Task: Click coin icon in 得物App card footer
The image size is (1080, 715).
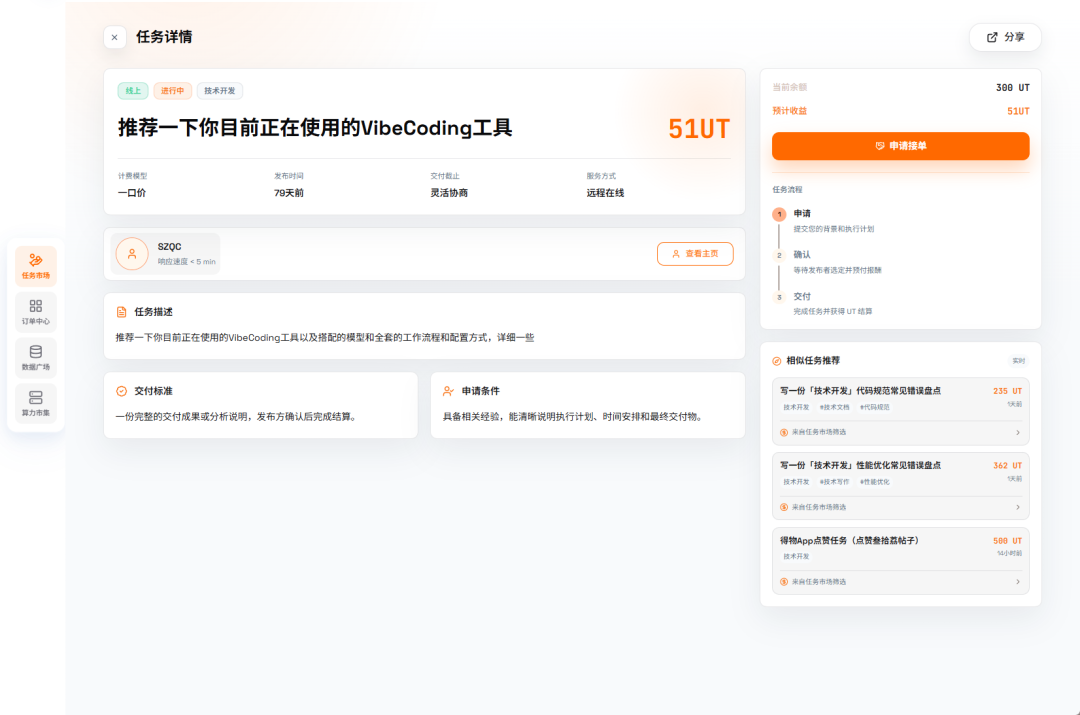Action: click(x=784, y=582)
